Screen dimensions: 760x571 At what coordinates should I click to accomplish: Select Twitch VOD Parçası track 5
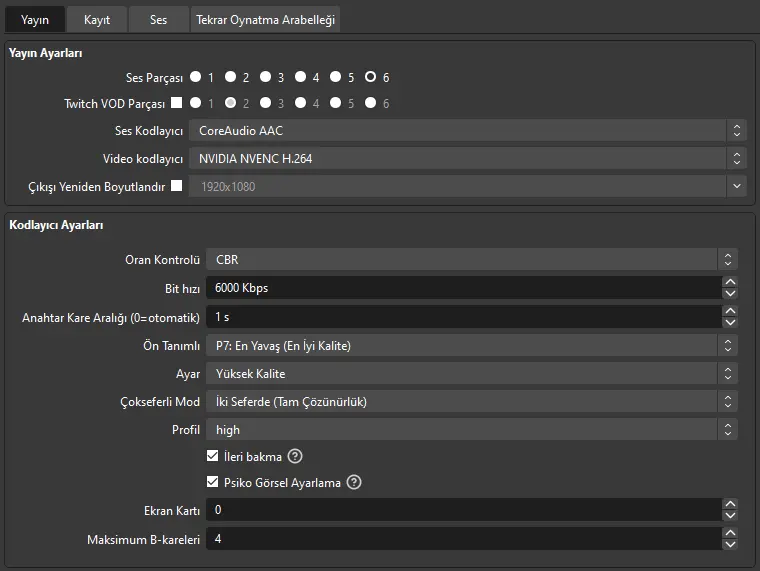(x=335, y=103)
